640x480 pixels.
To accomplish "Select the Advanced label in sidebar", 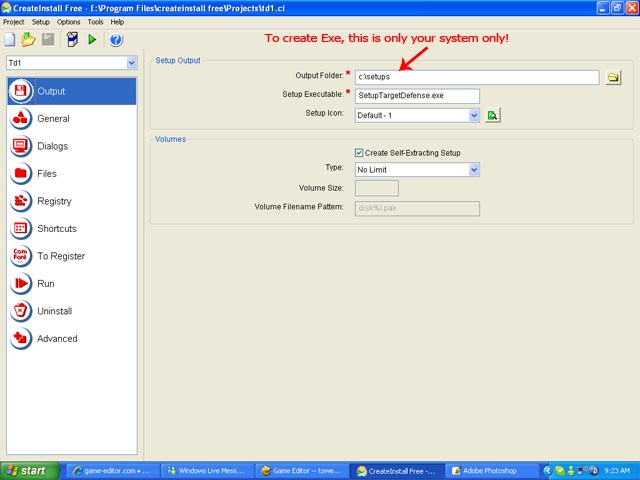I will (57, 338).
